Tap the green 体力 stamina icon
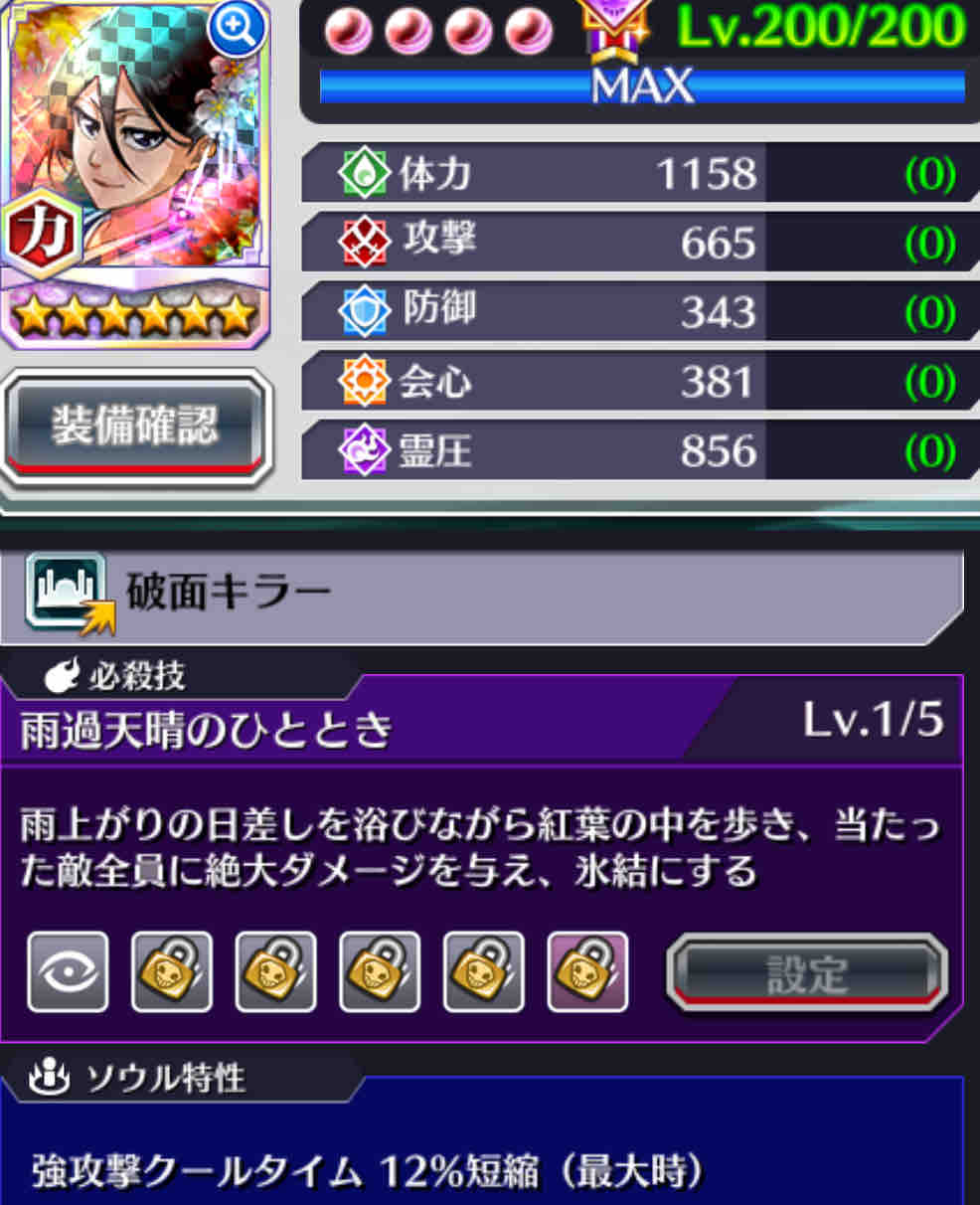980x1205 pixels. [363, 172]
